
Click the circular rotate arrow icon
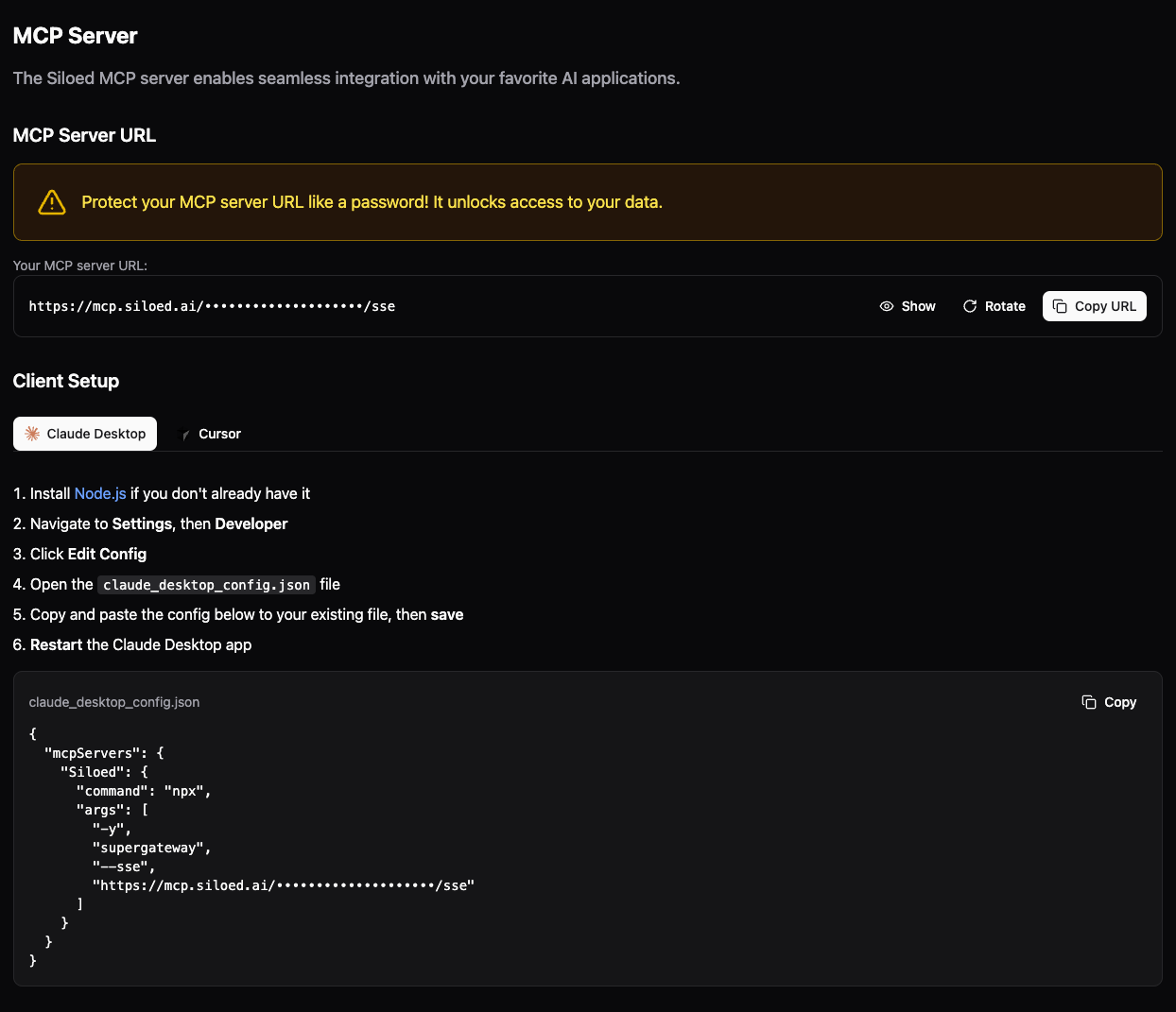(970, 306)
